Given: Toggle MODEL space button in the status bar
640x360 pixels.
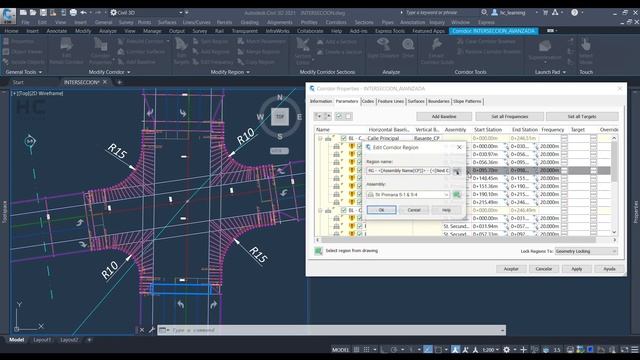Looking at the screenshot, I should (x=340, y=350).
